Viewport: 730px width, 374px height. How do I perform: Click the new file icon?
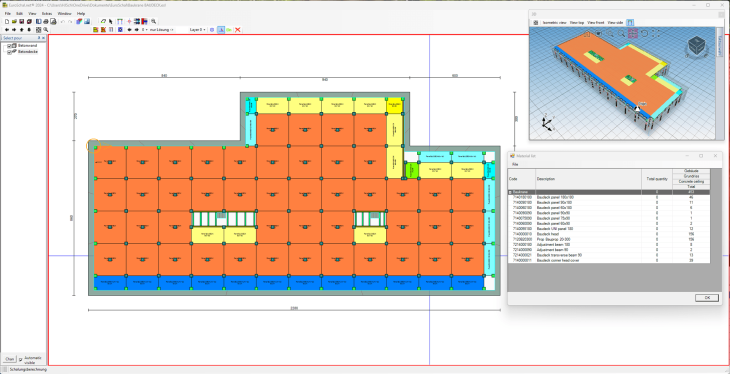pos(7,21)
